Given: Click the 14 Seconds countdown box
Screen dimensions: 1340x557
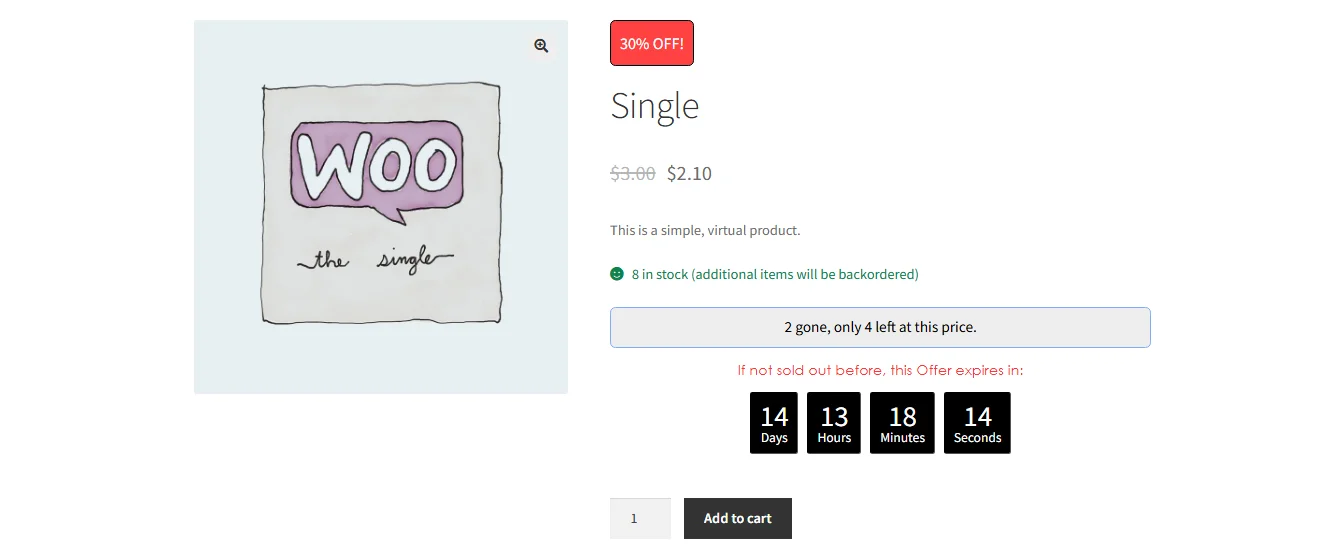Looking at the screenshot, I should (x=977, y=423).
